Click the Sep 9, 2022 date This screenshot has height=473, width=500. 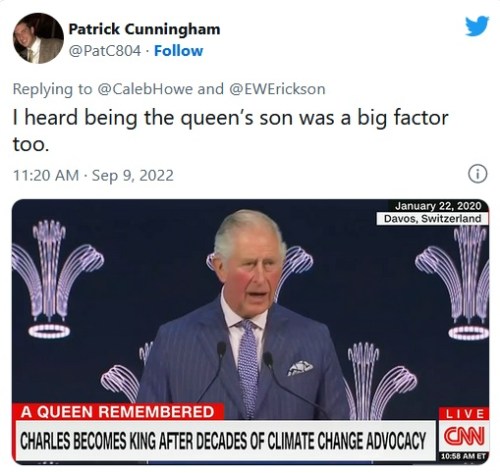tap(133, 175)
